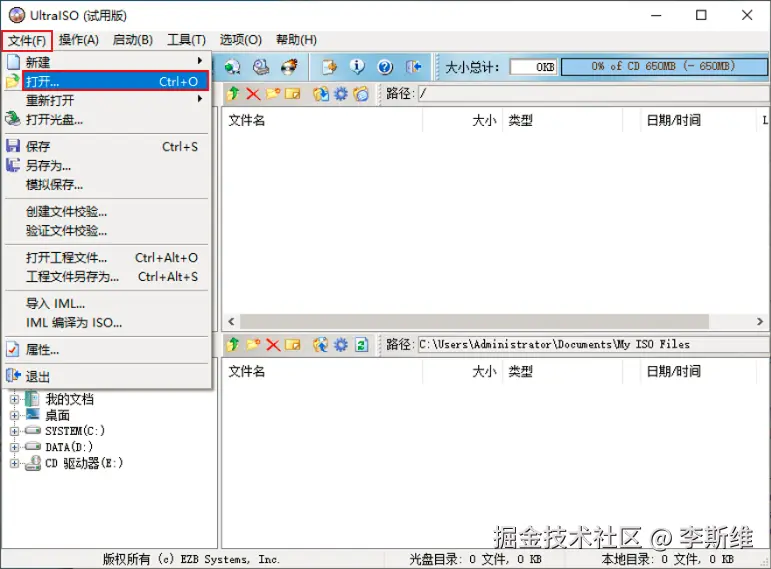Click the horizontal scrollbar right arrow
The width and height of the screenshot is (771, 569).
[x=760, y=322]
